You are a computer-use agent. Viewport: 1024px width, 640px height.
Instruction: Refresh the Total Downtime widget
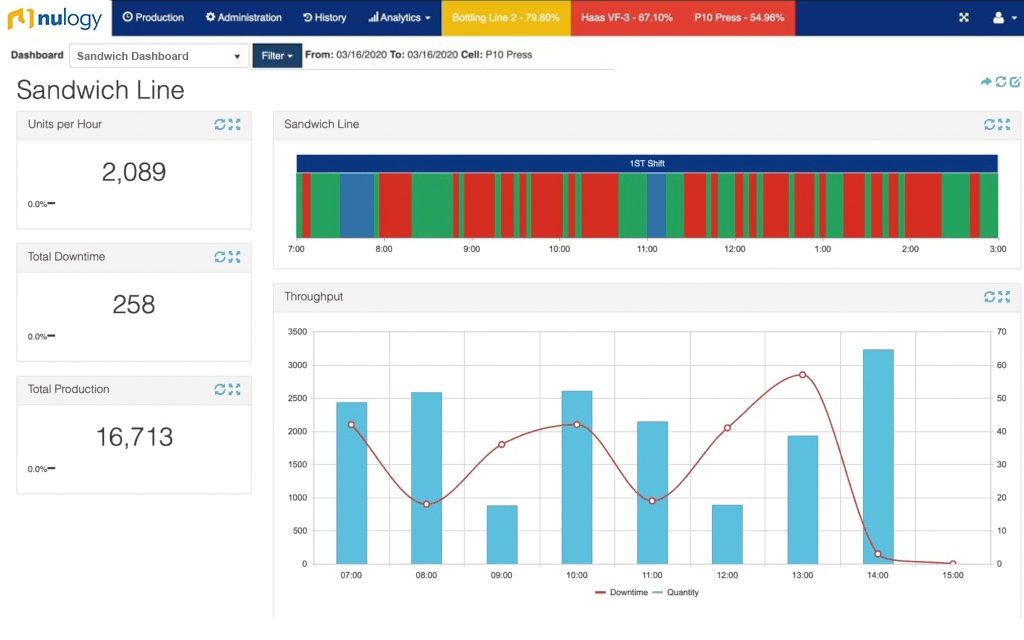pyautogui.click(x=220, y=257)
